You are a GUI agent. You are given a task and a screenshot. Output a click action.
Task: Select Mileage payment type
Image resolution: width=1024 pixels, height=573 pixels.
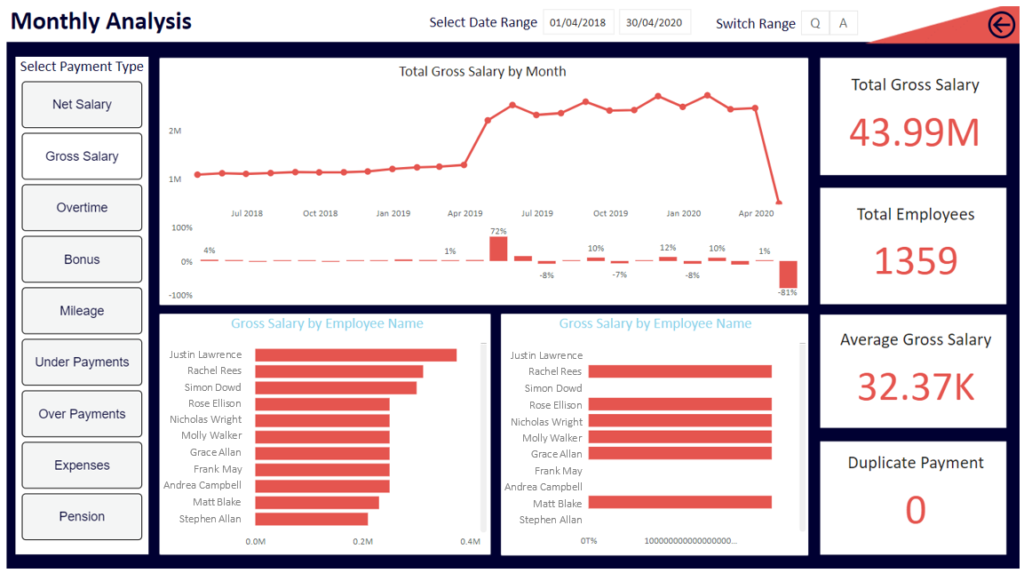click(x=82, y=311)
